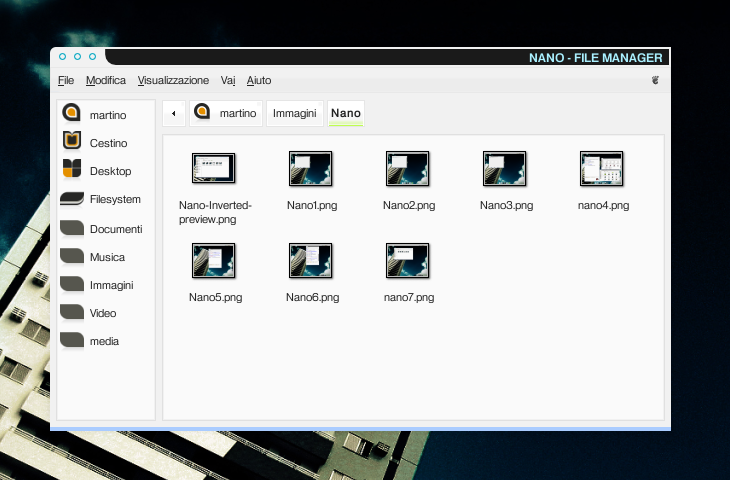Select the Nano6.png thumbnail
Screen dimensions: 730x480
[x=311, y=260]
